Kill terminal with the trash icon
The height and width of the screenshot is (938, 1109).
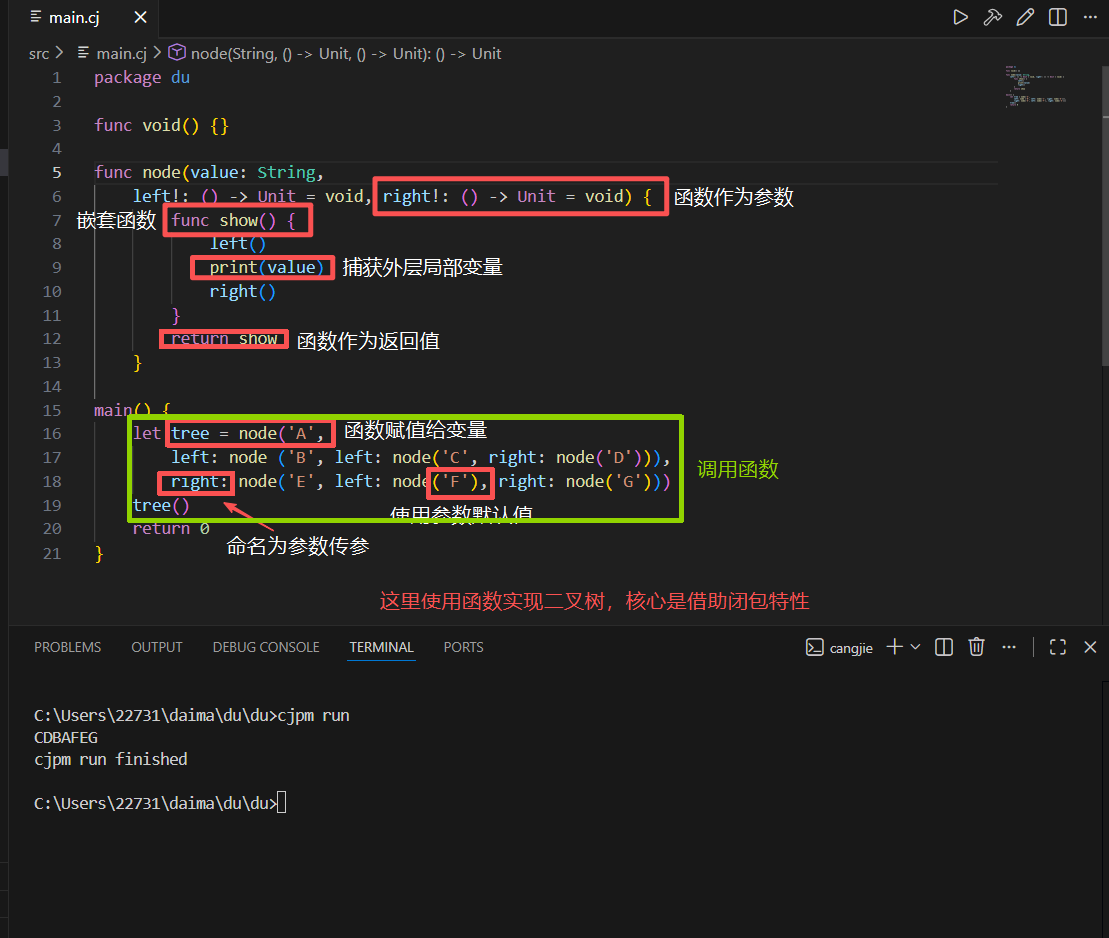976,647
